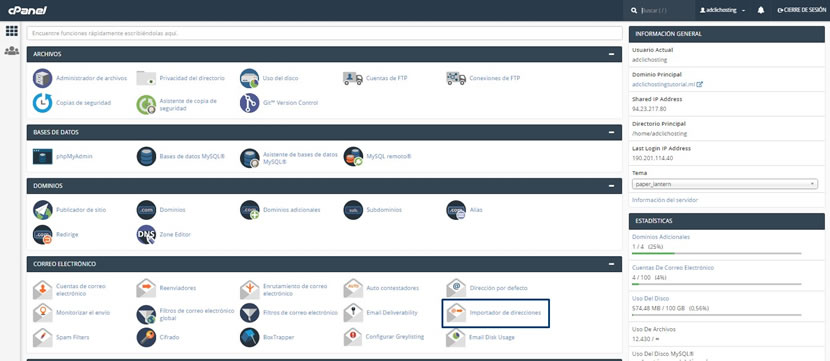
Task: Open the Subdominios icon
Action: (353, 210)
